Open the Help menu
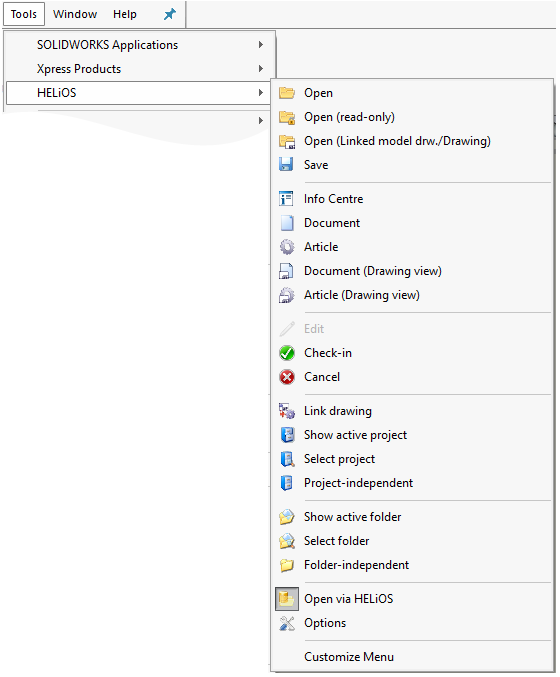 point(125,14)
